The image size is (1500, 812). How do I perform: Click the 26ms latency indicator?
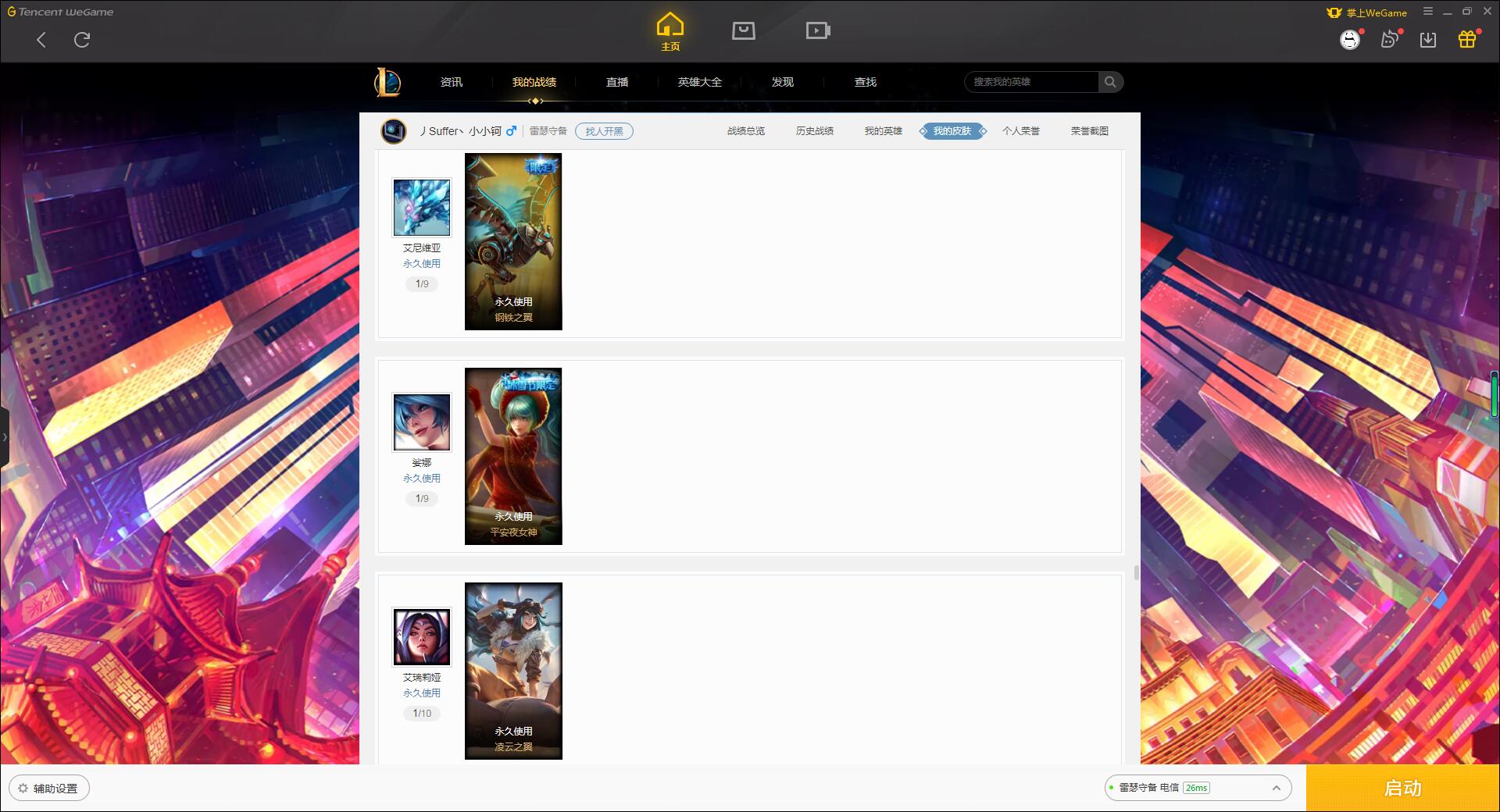[1196, 788]
